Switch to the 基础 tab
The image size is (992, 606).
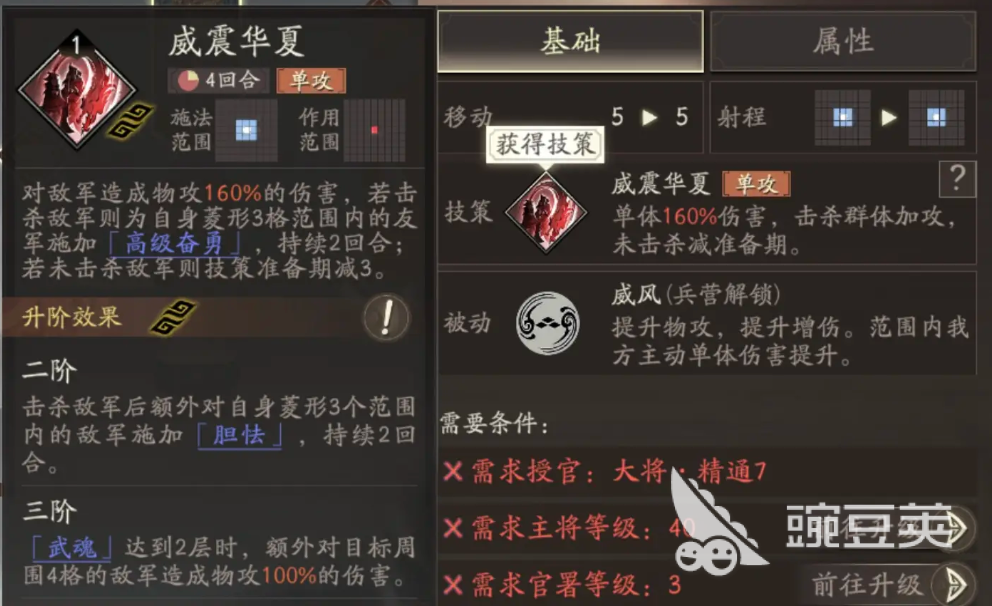(x=570, y=41)
